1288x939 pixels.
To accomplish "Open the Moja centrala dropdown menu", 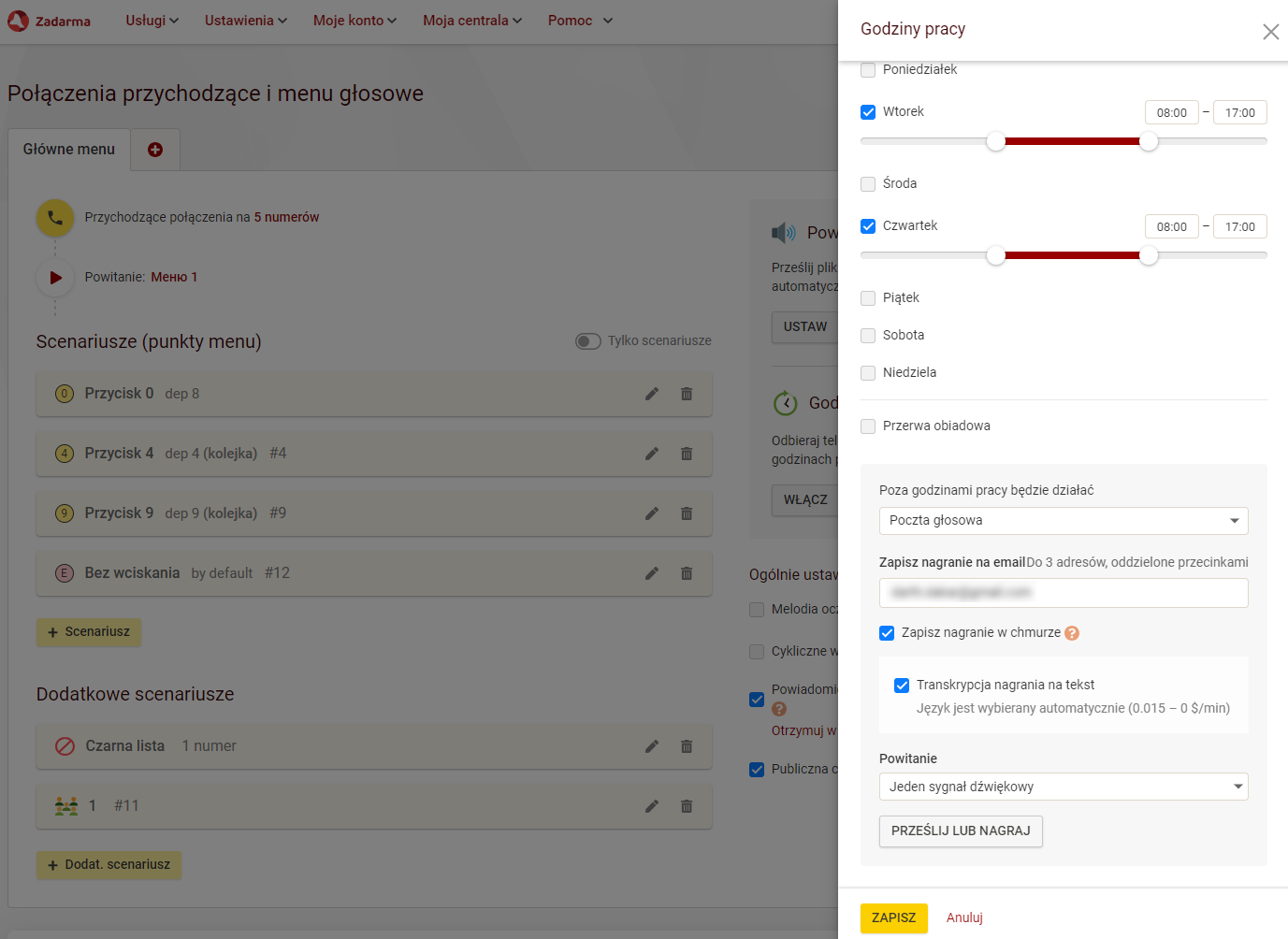I will pyautogui.click(x=472, y=21).
